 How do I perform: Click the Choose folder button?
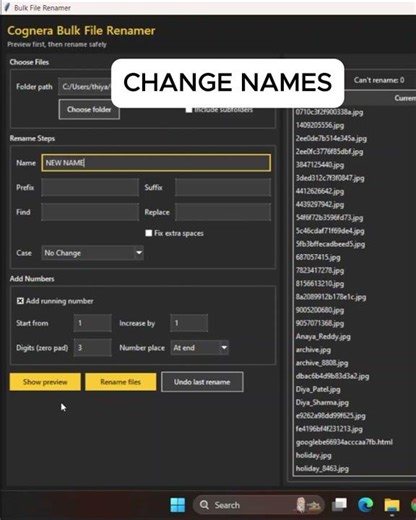tap(89, 109)
